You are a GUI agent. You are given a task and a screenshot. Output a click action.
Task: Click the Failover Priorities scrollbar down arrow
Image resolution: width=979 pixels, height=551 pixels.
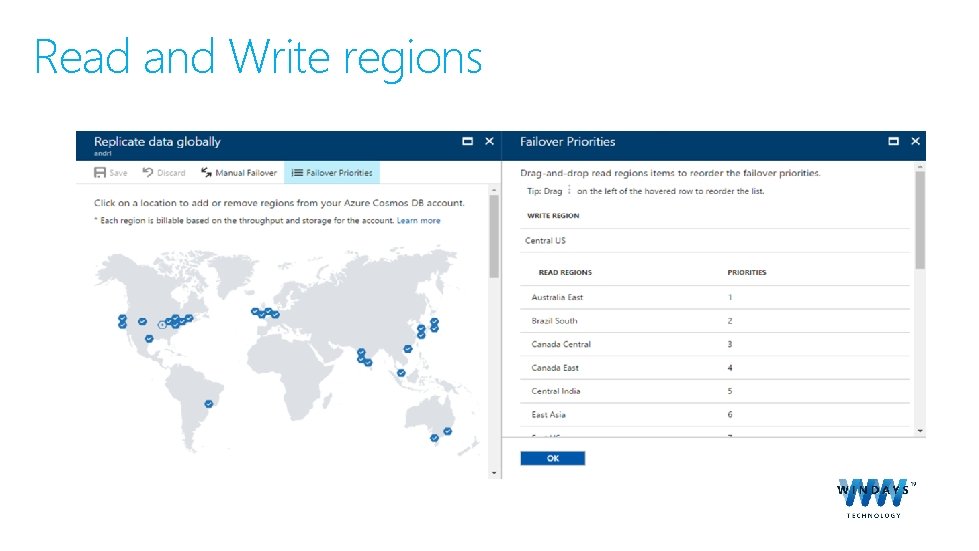click(x=920, y=431)
